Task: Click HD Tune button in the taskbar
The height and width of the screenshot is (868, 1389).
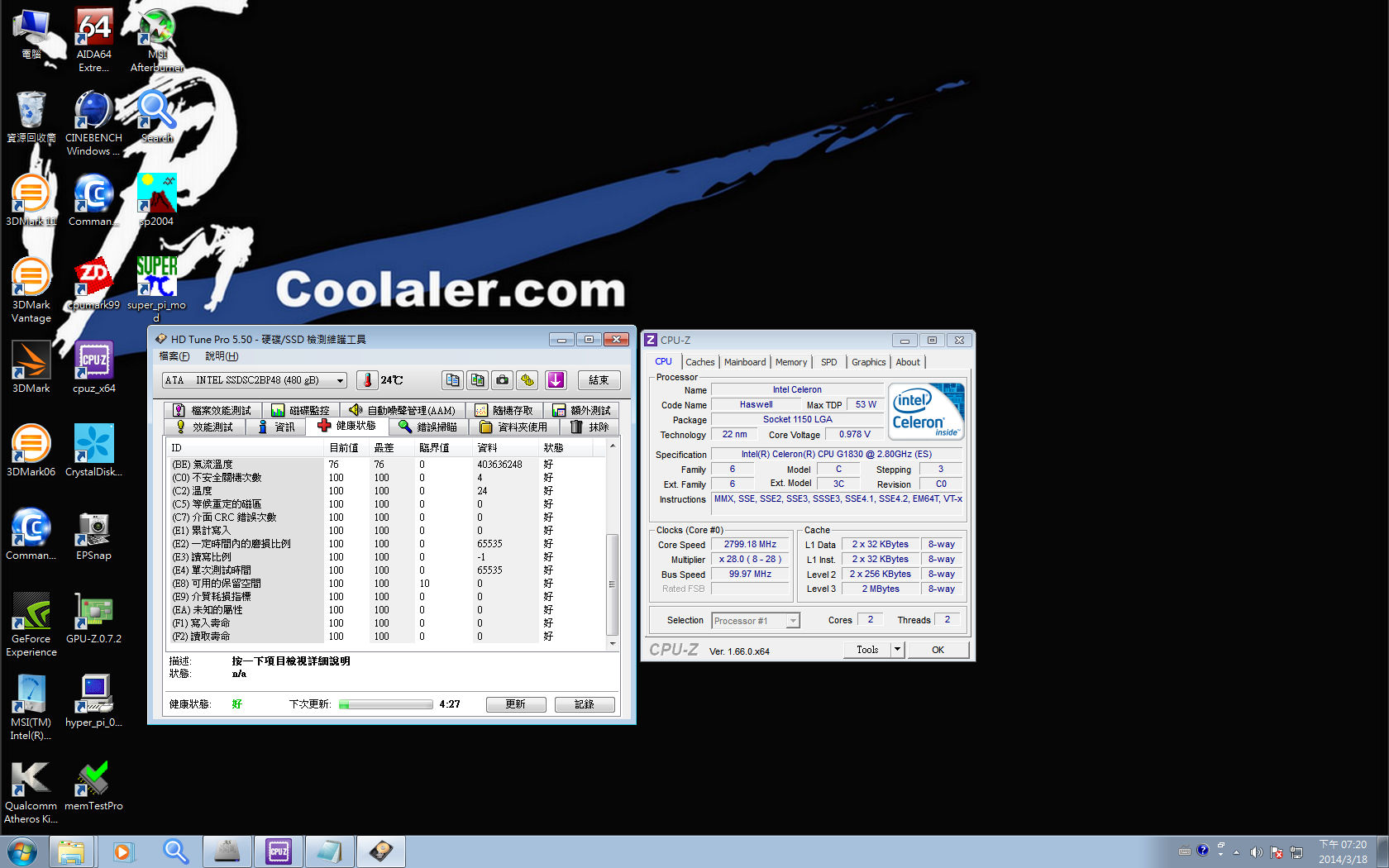Action: [x=381, y=851]
